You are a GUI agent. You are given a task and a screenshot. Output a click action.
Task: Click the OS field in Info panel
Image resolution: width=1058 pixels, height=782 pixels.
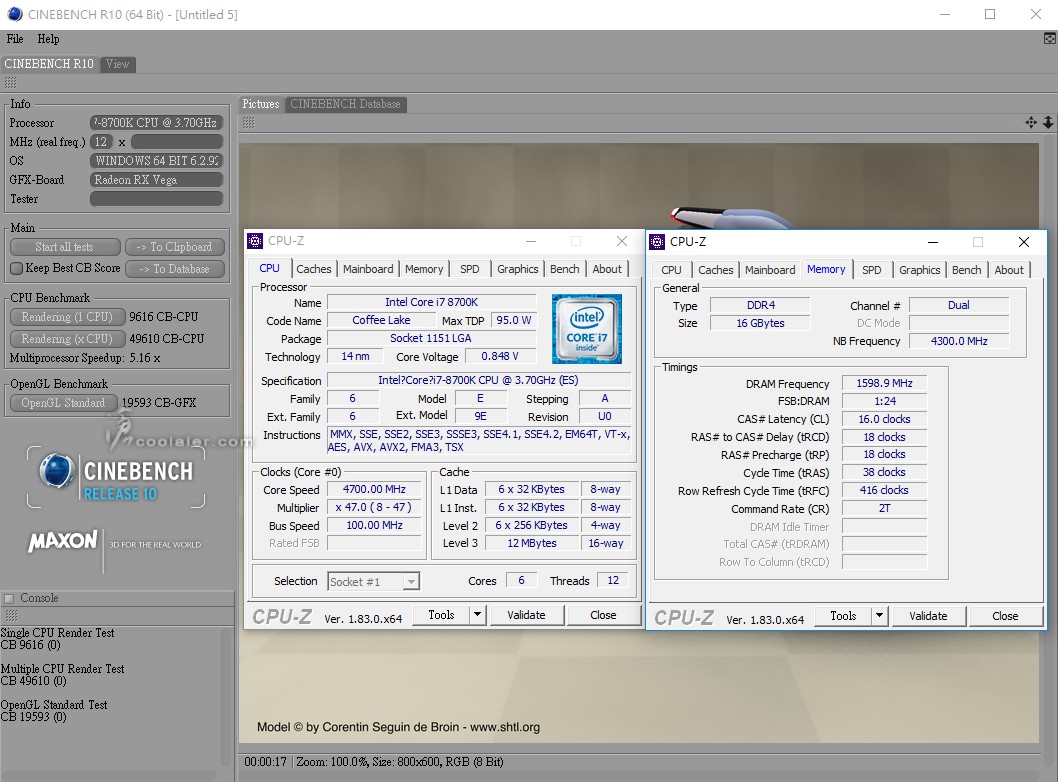156,161
